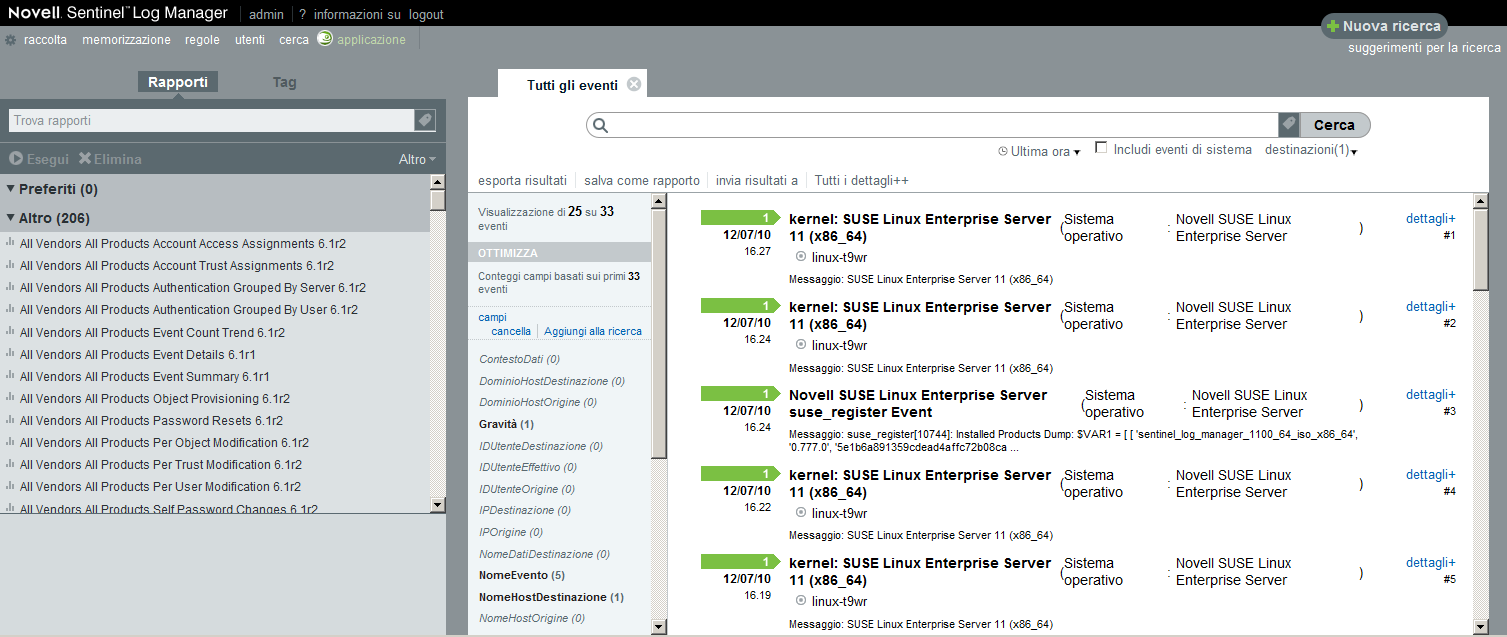Screen dimensions: 1507x637
Task: Click the Cerca search button
Action: pos(1334,125)
